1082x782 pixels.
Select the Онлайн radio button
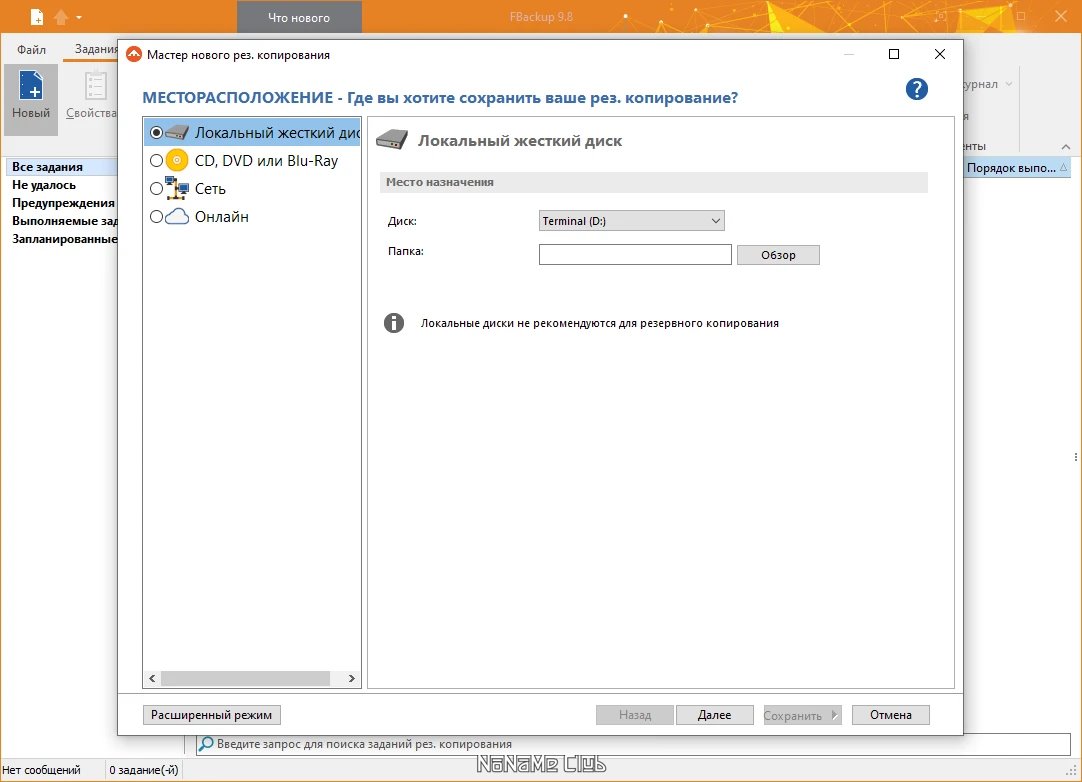click(x=157, y=217)
